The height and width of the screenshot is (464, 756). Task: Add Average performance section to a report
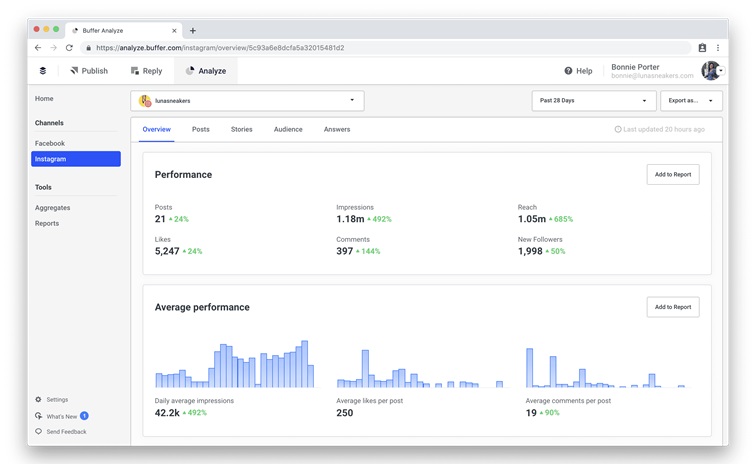click(x=673, y=307)
